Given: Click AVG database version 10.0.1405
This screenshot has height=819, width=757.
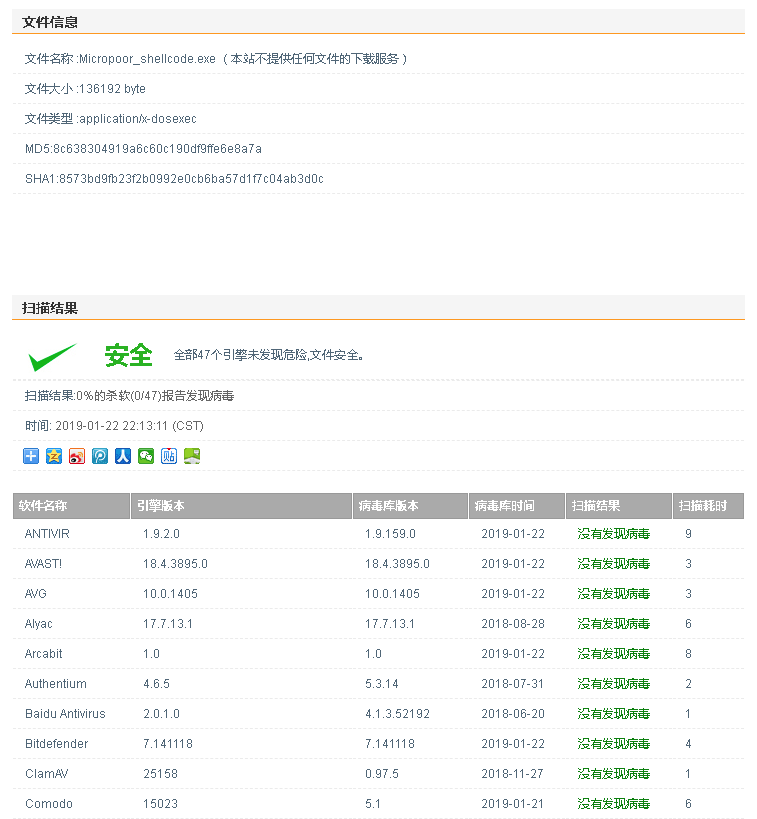Looking at the screenshot, I should (x=392, y=594).
